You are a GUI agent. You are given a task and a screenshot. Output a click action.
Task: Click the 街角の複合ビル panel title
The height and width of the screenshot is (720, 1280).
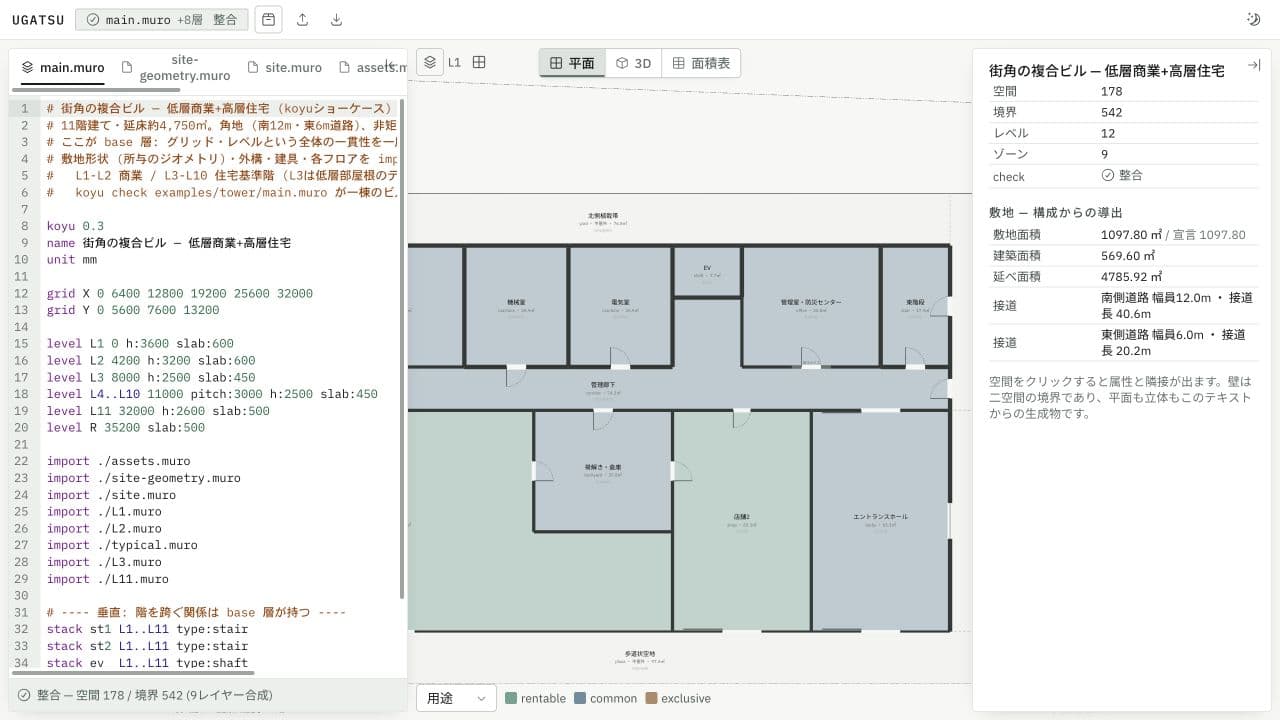coord(1107,71)
